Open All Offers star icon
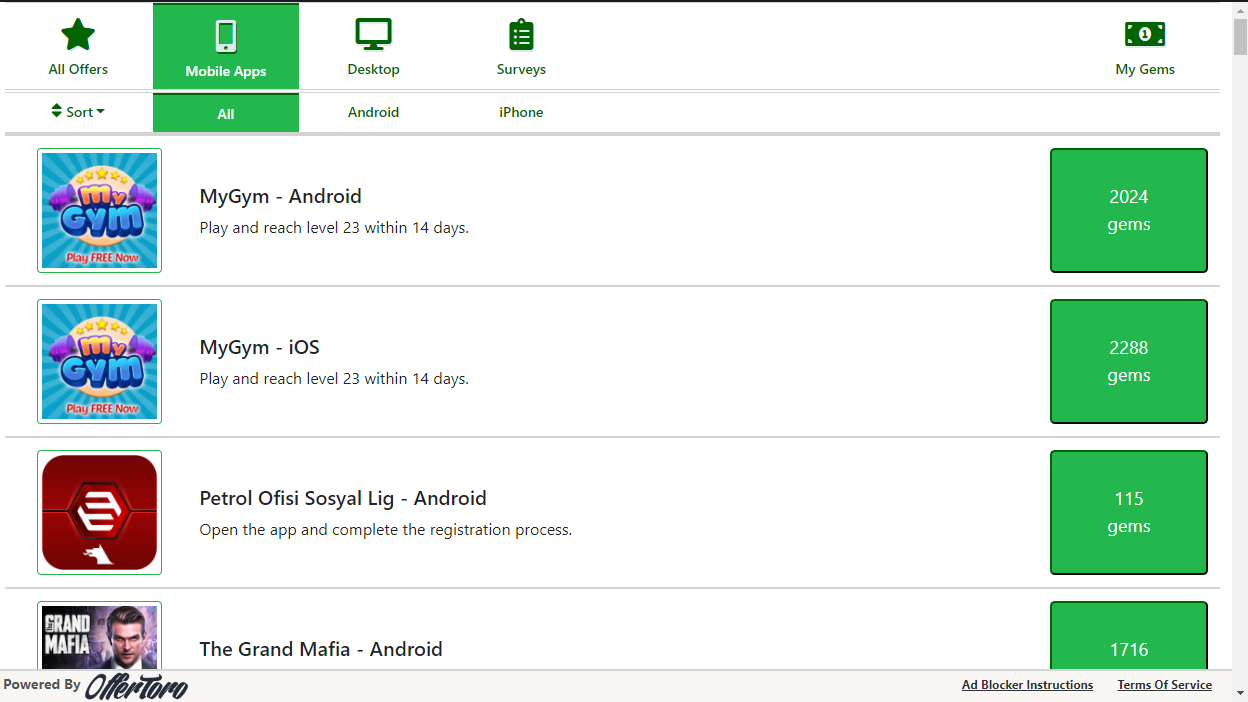The width and height of the screenshot is (1248, 702). 78,35
